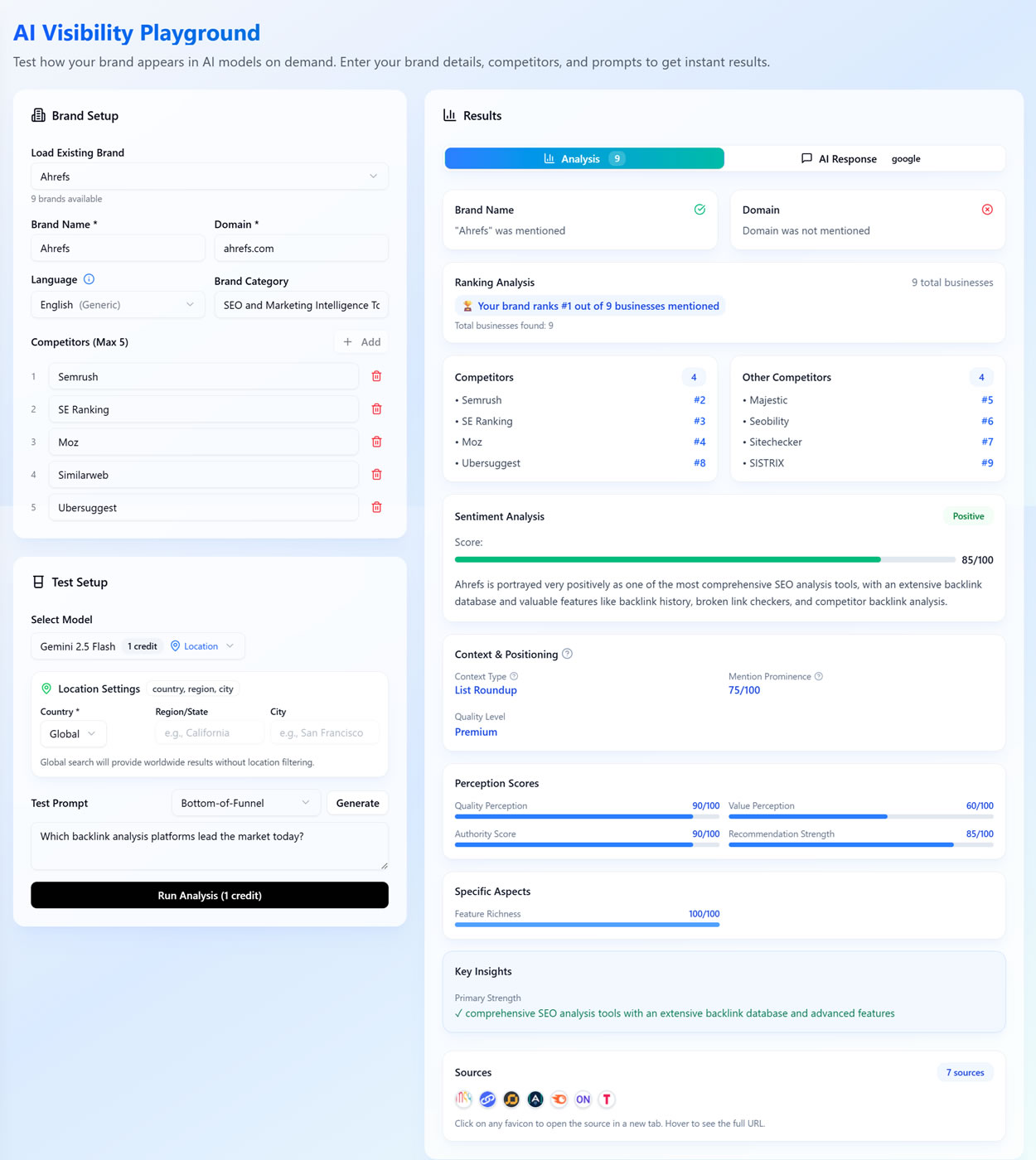This screenshot has width=1036, height=1160.
Task: Click the Semrush competitor input field
Action: click(204, 376)
